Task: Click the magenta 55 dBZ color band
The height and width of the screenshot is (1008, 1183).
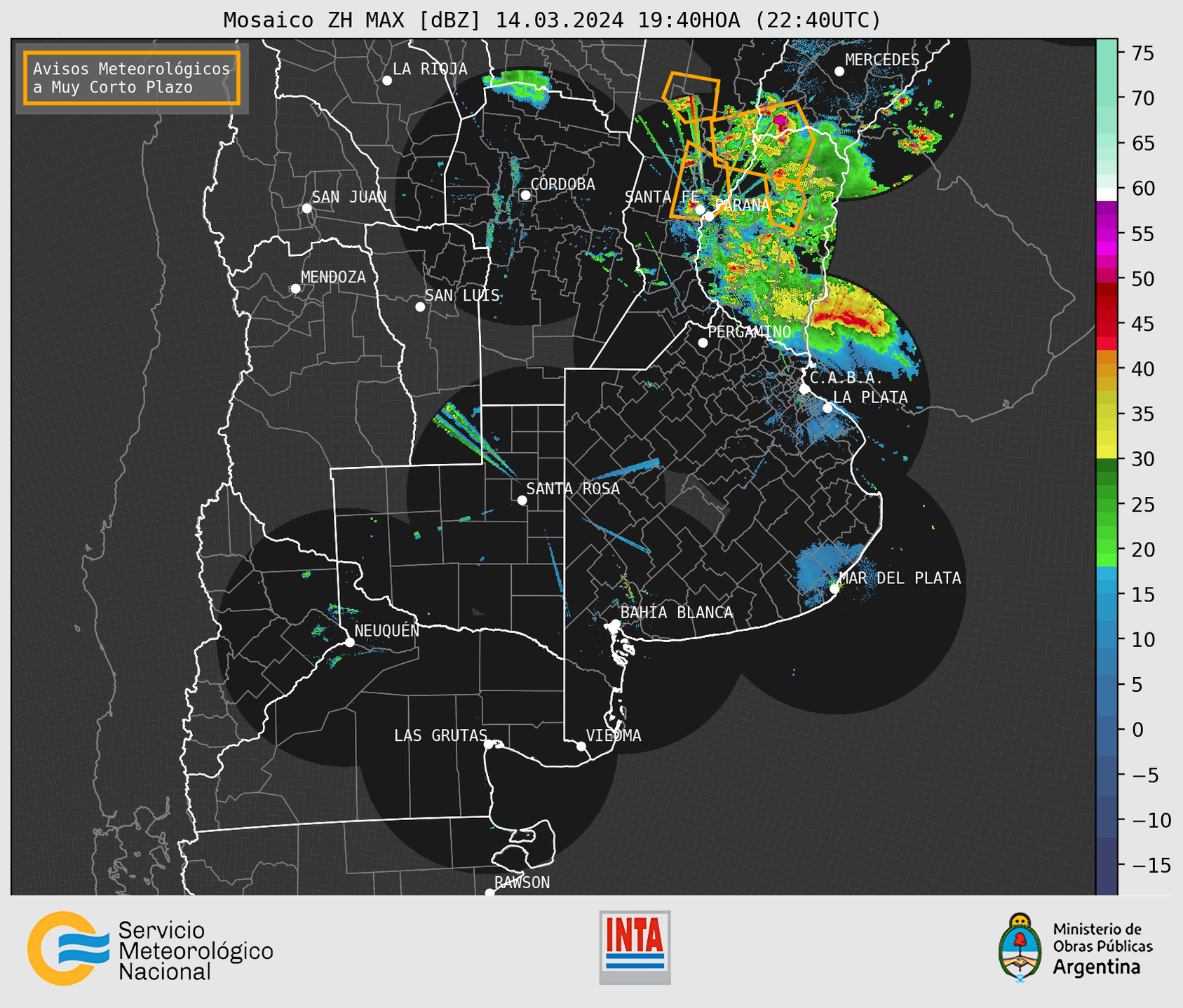Action: coord(1107,233)
